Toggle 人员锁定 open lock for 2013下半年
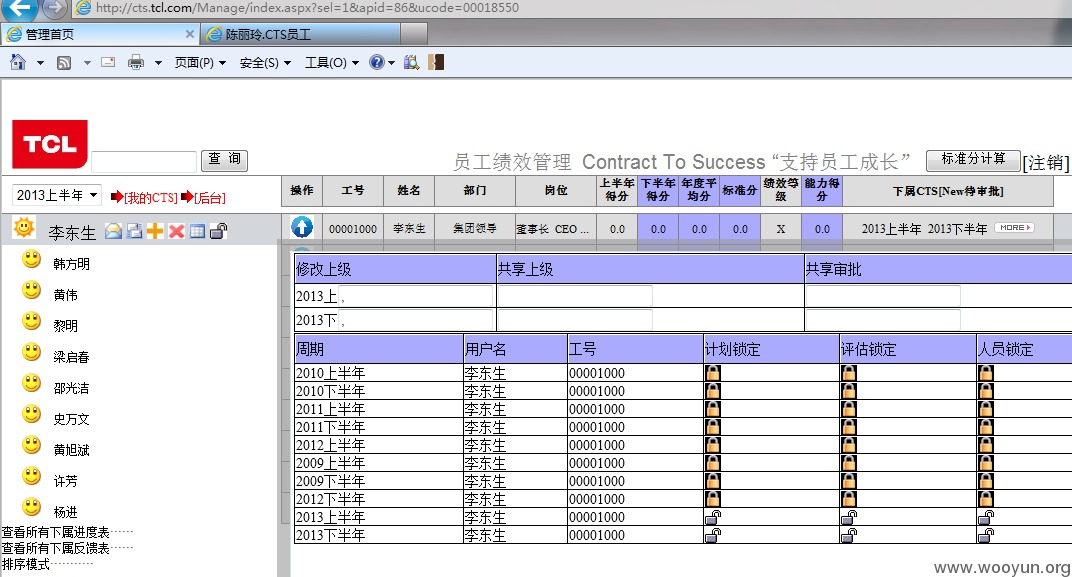The image size is (1072, 577). [985, 535]
